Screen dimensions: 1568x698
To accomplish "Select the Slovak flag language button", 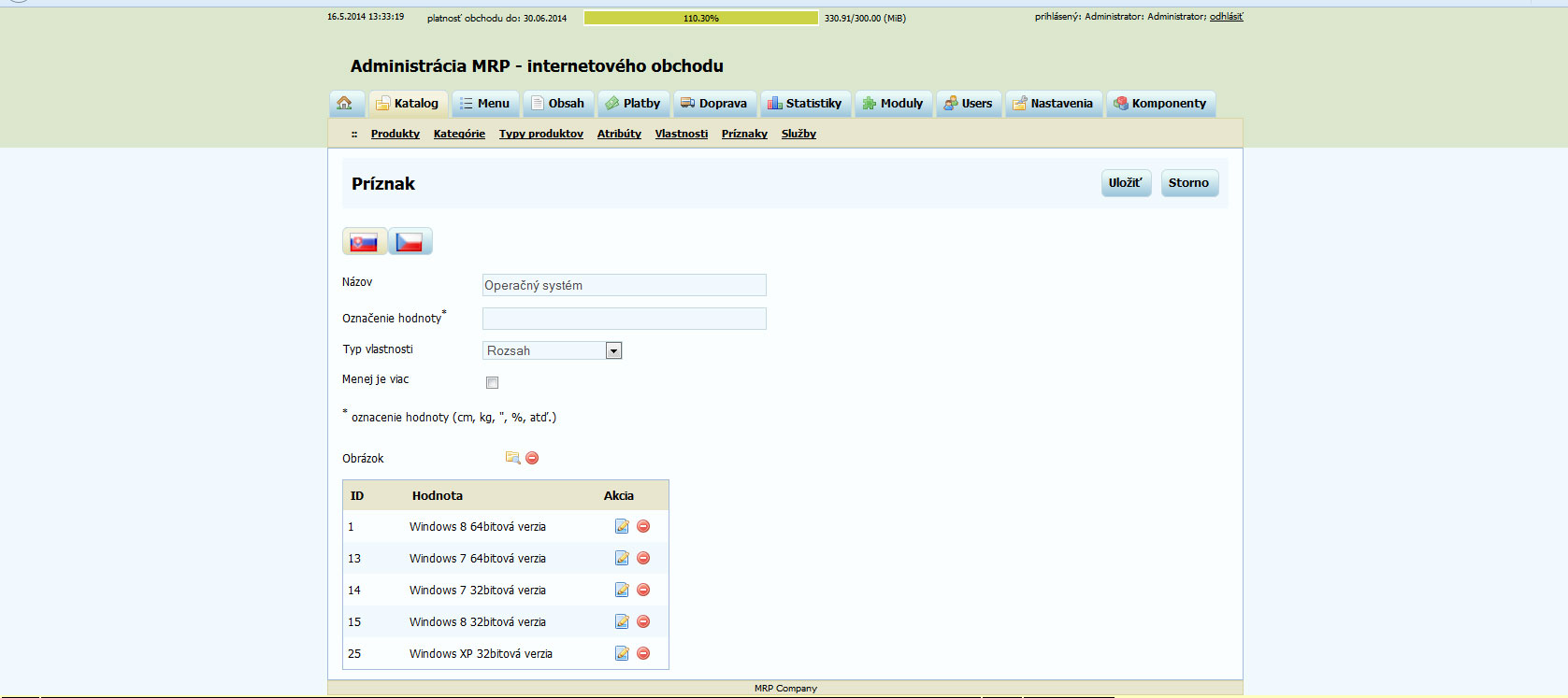I will 364,242.
